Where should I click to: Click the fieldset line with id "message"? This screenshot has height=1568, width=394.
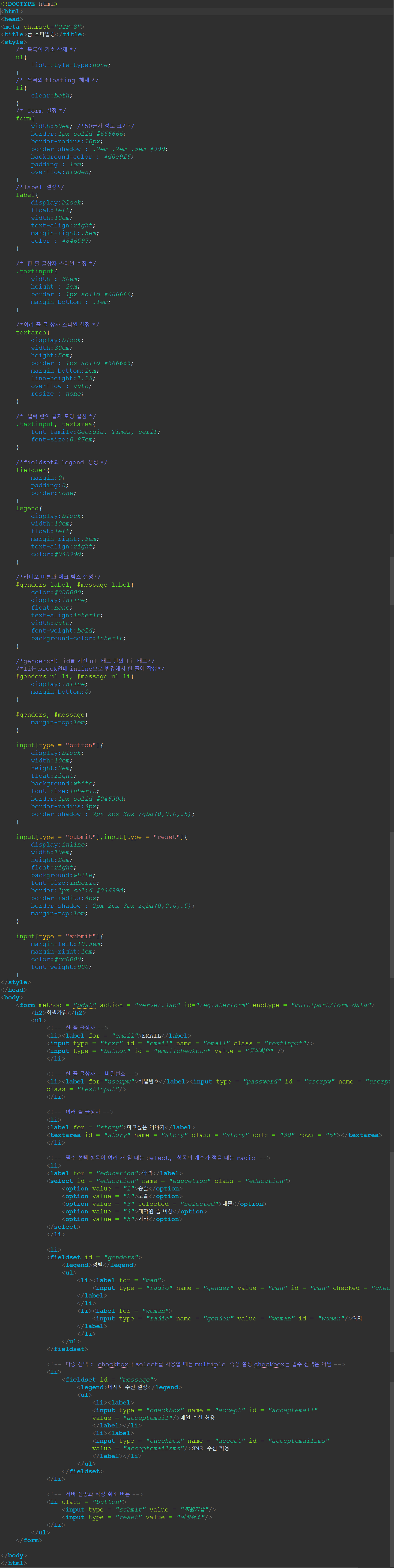(109, 1379)
